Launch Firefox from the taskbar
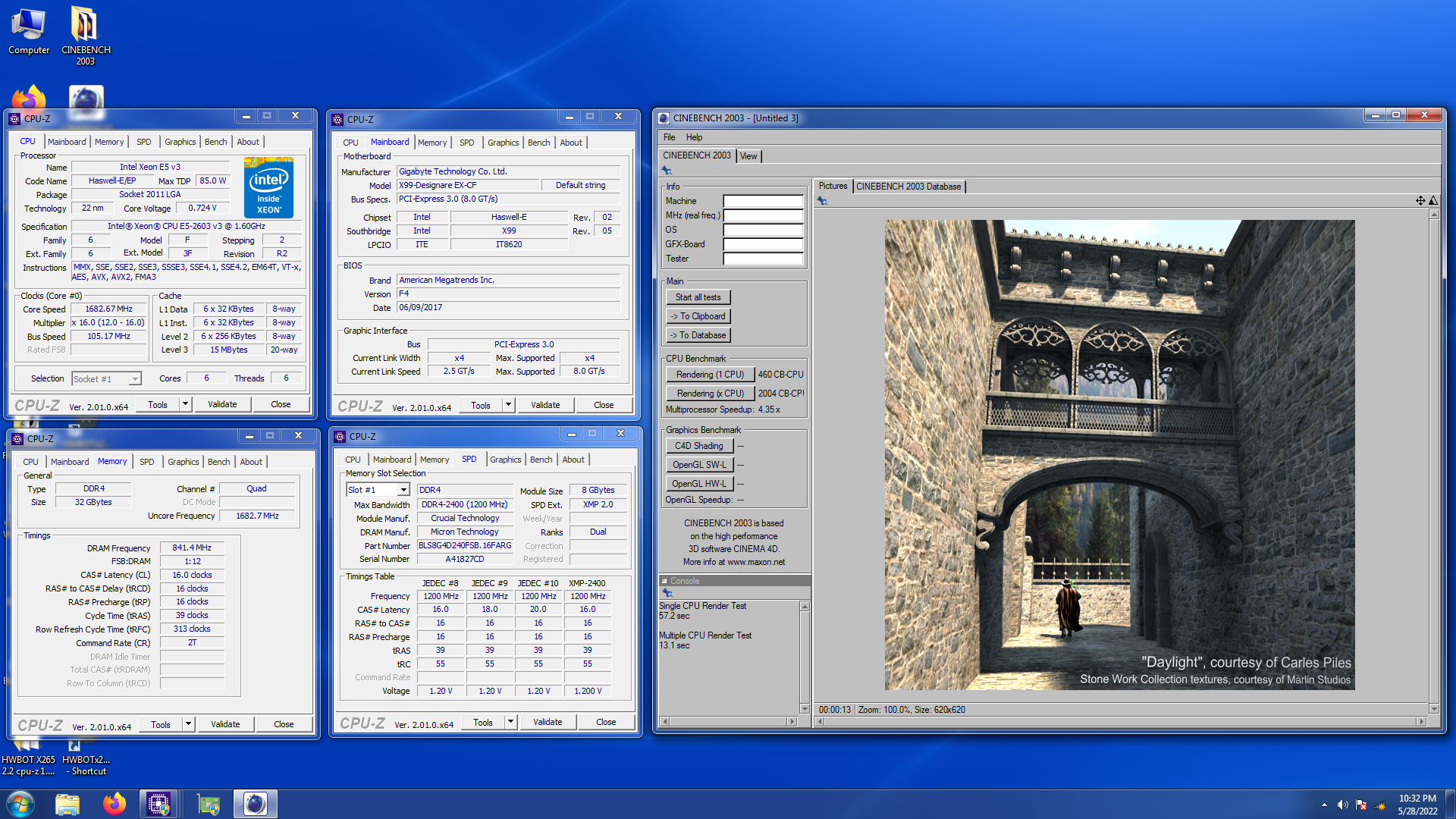 click(x=115, y=804)
